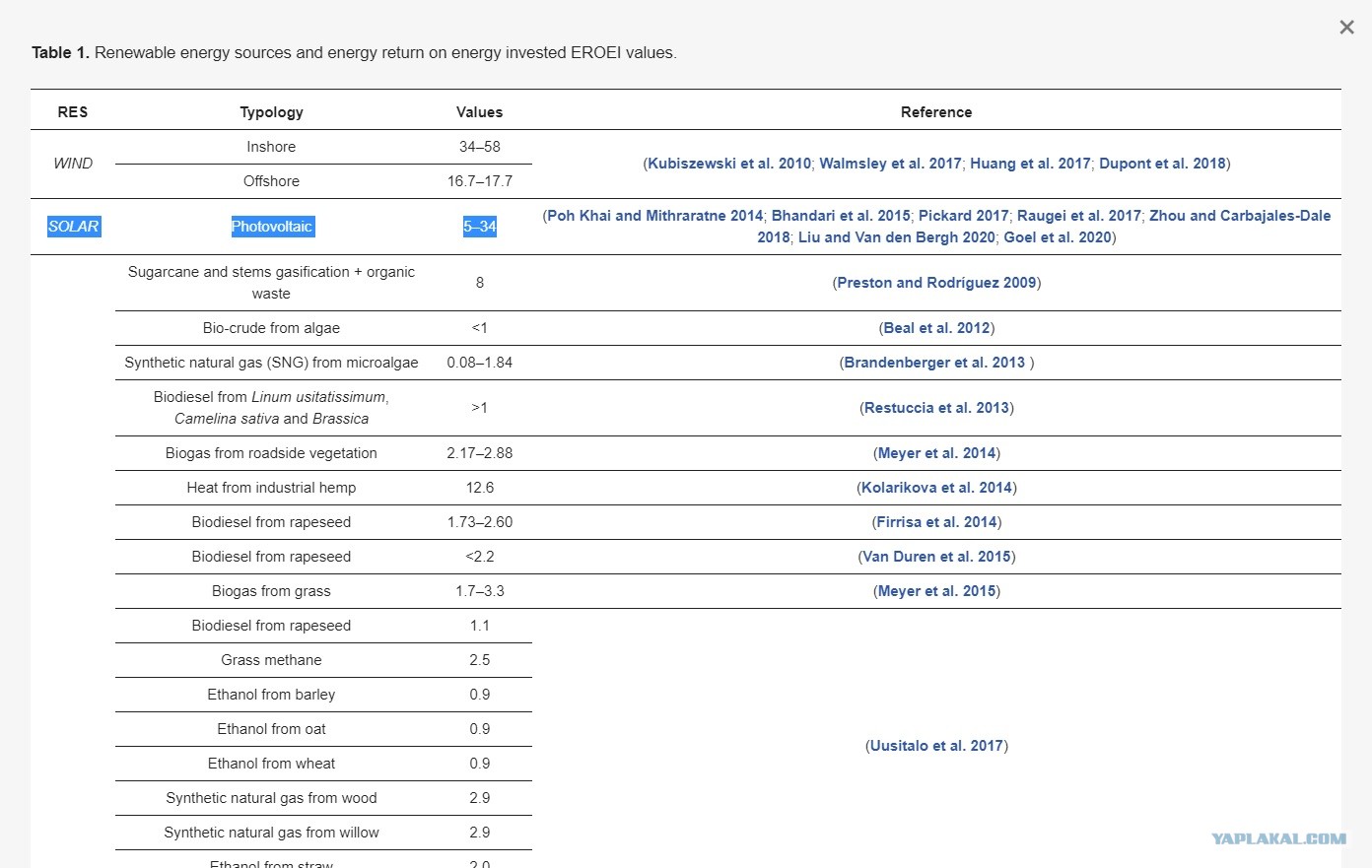Close the table popup with X icon
1372x868 pixels.
pos(1346,28)
